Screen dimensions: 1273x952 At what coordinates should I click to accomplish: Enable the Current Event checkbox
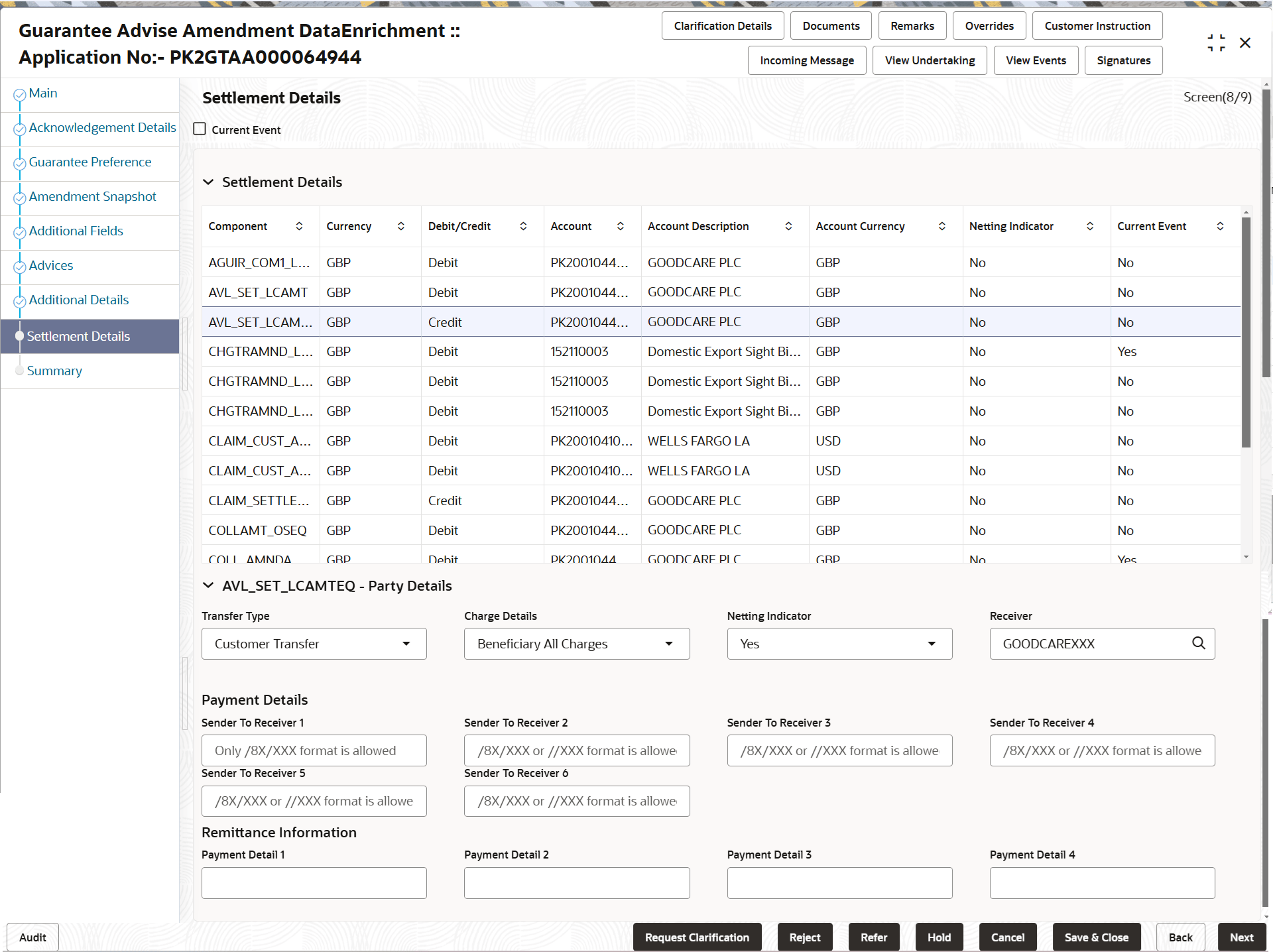point(199,129)
